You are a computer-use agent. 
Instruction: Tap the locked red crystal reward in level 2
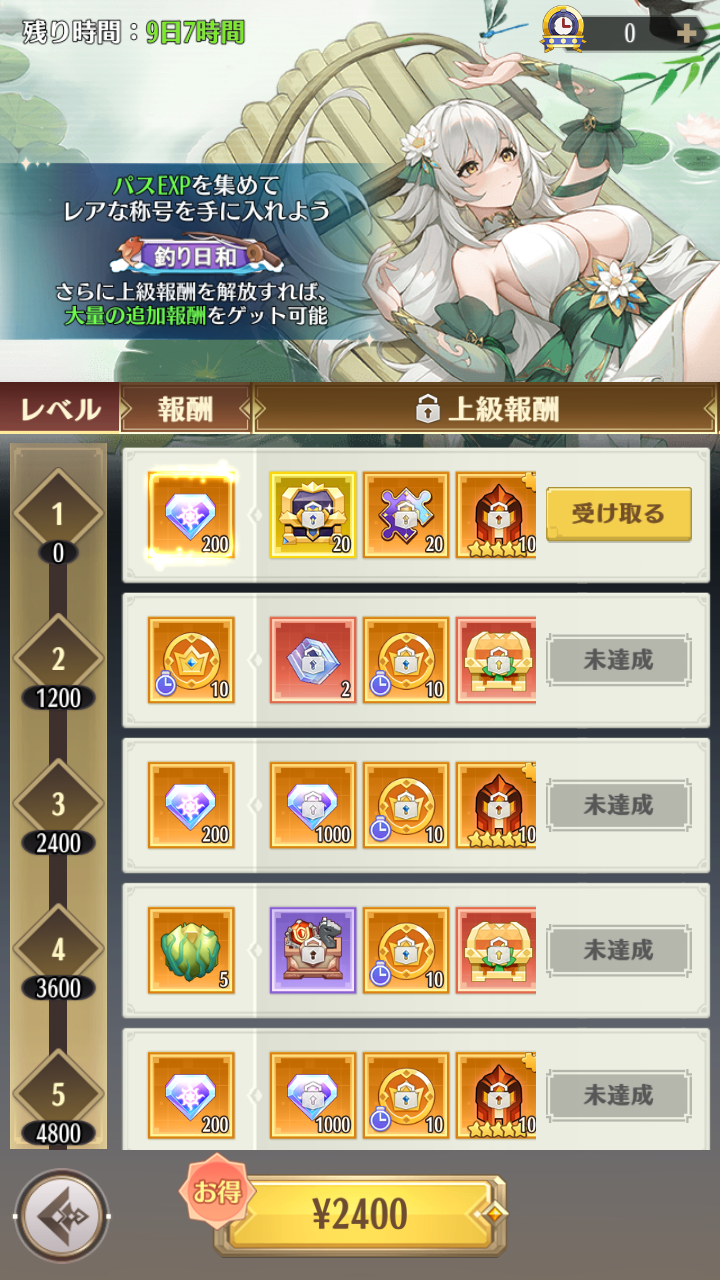[x=313, y=660]
